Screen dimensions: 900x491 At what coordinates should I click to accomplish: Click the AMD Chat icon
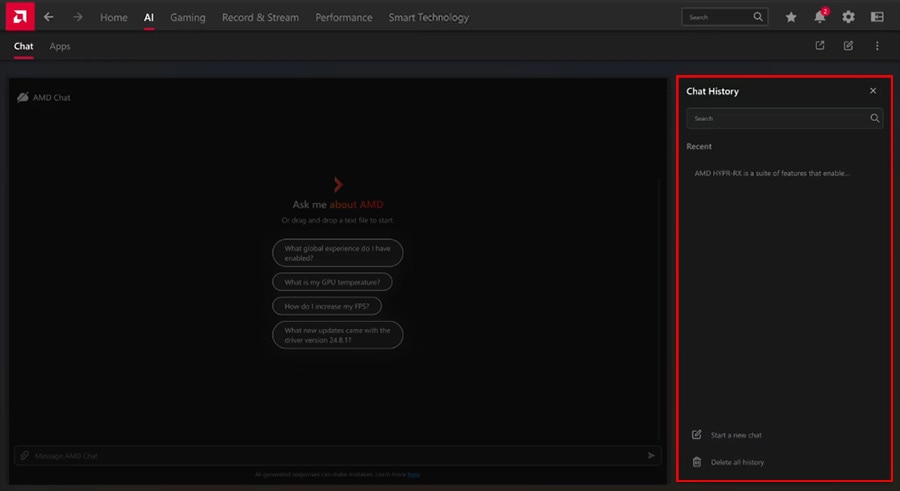(22, 97)
